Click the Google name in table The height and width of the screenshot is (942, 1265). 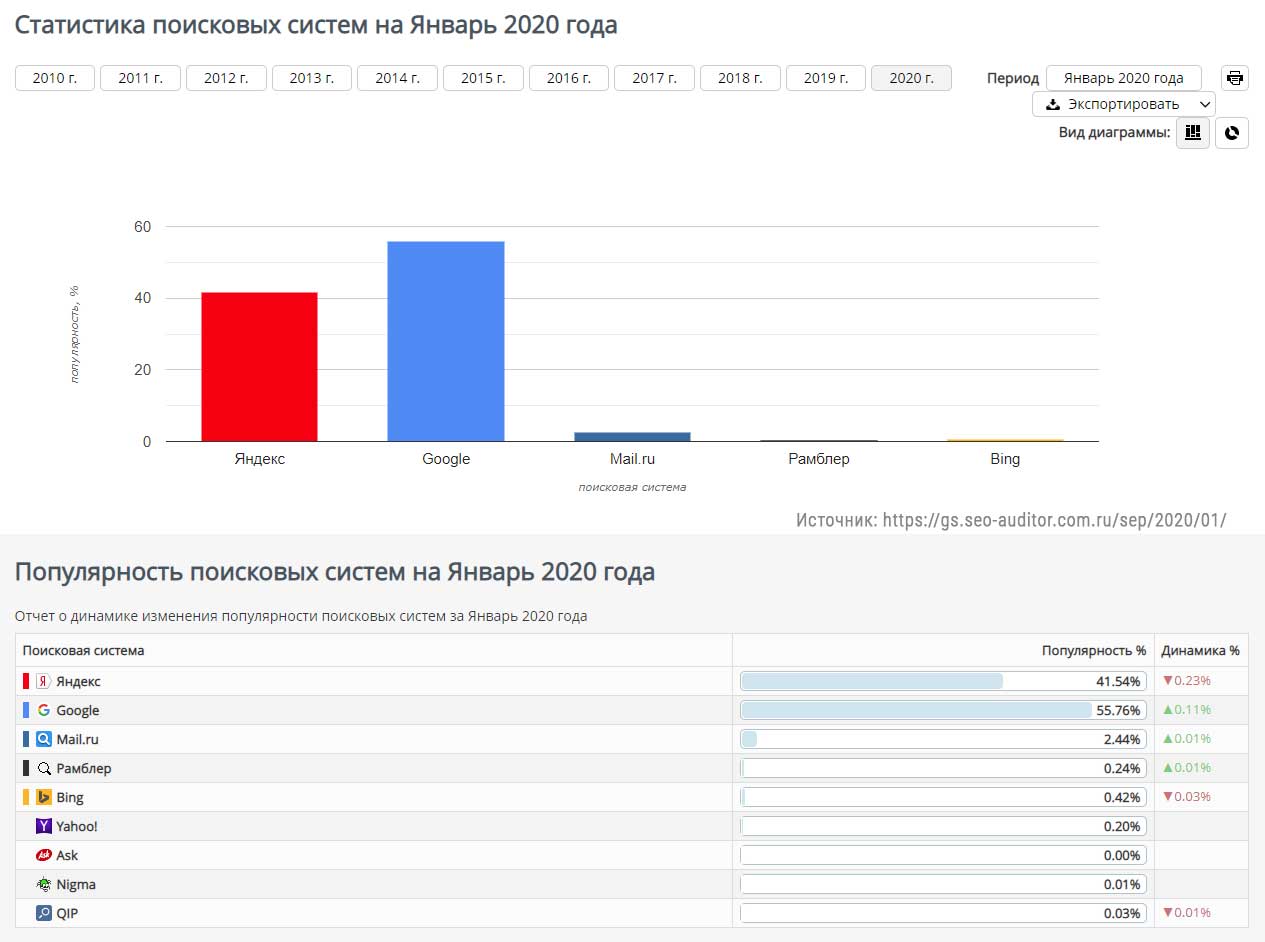78,710
